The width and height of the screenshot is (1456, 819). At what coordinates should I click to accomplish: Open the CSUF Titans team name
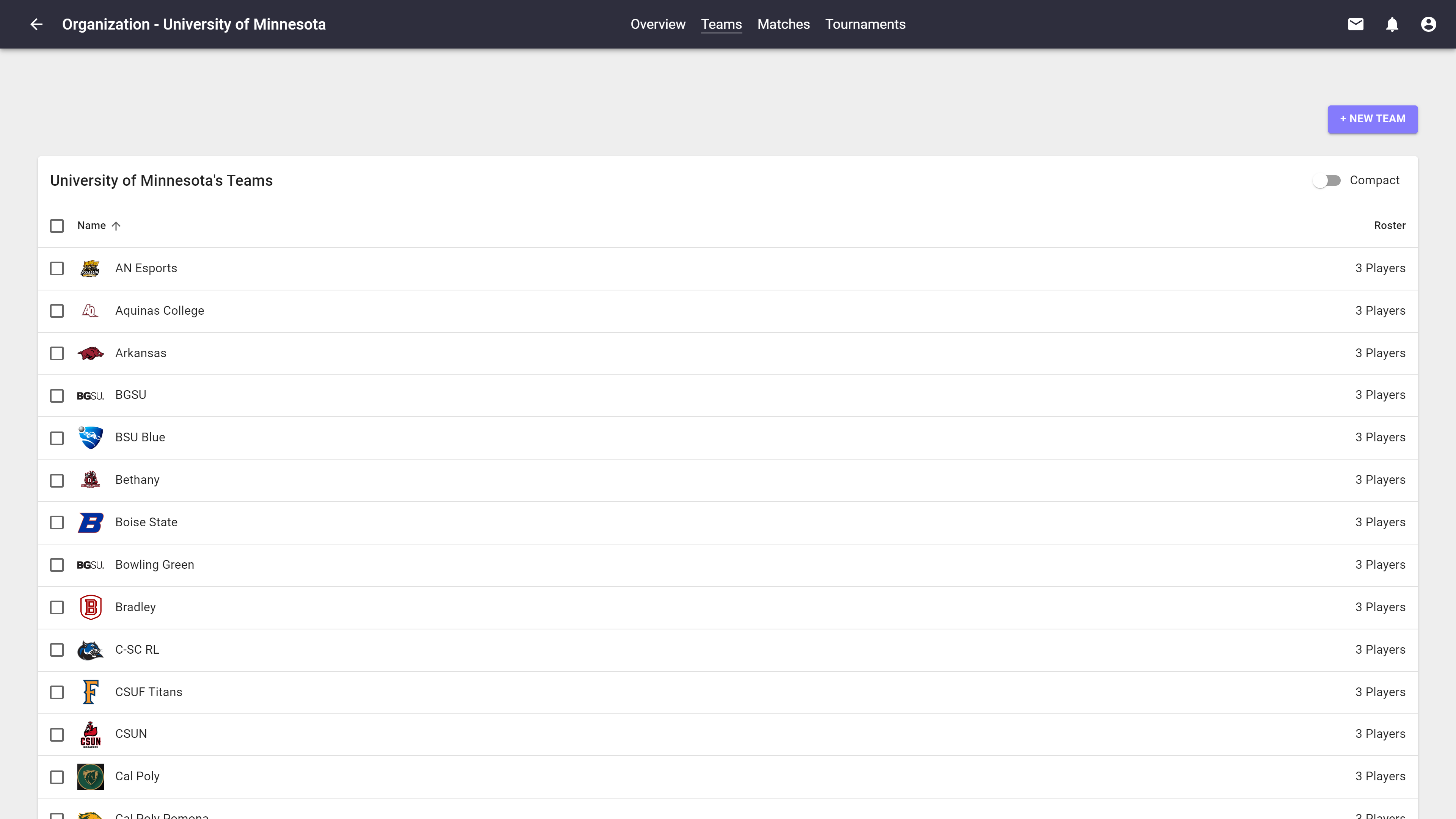click(149, 692)
